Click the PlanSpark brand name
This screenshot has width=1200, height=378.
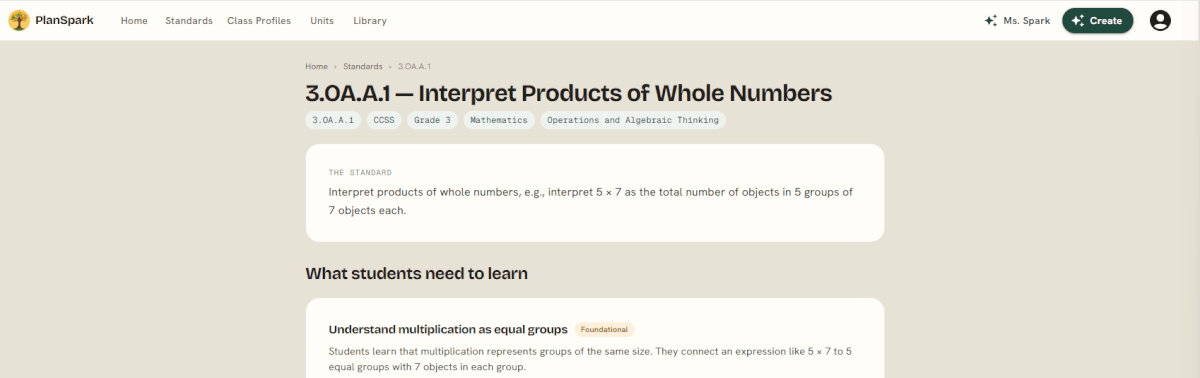click(x=64, y=20)
